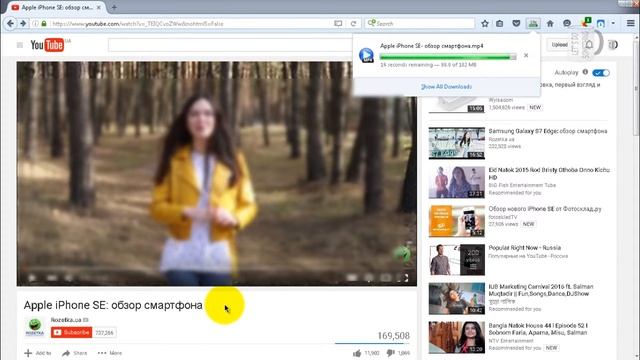Open site identity lock icon in address bar
The height and width of the screenshot is (360, 640).
(x=44, y=24)
